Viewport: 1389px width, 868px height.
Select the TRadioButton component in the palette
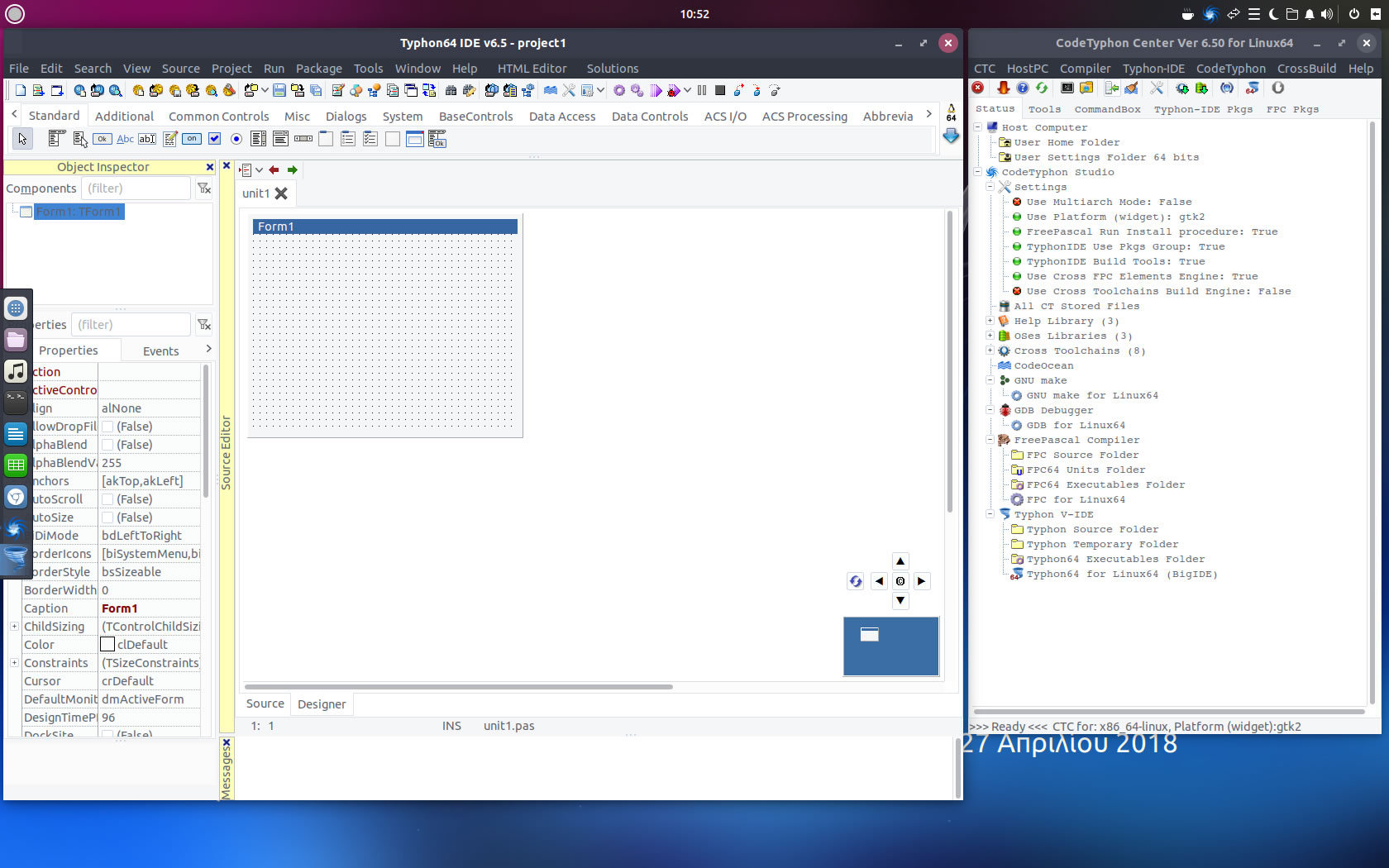[236, 139]
